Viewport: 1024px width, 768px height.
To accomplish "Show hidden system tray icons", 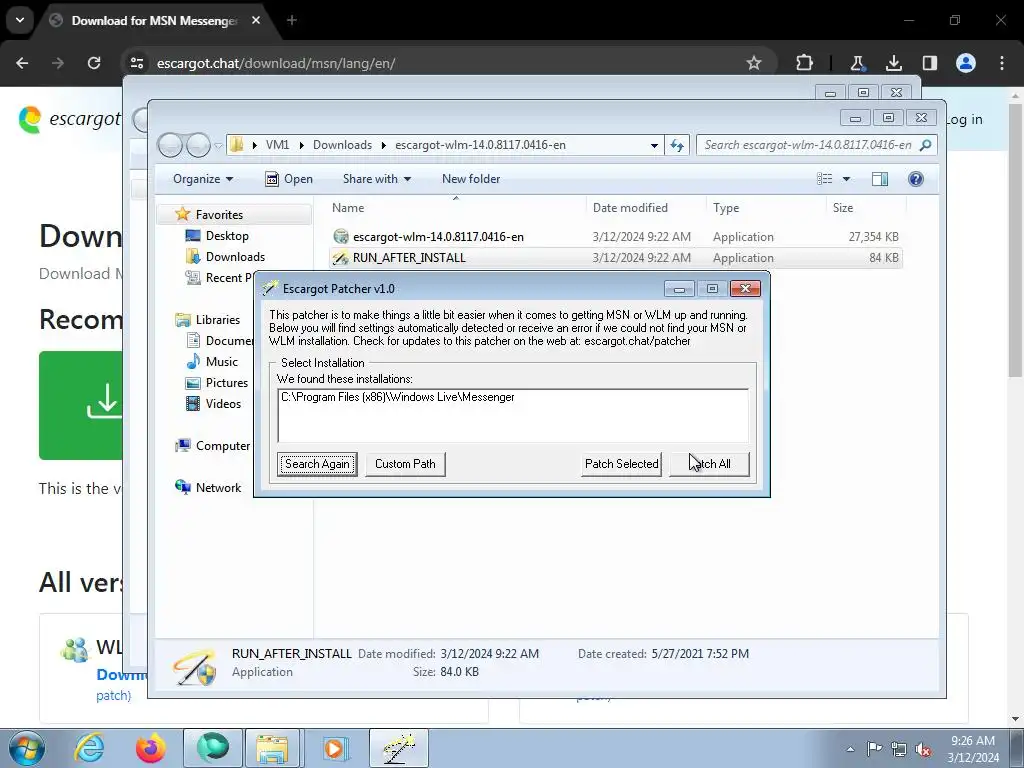I will [x=850, y=749].
